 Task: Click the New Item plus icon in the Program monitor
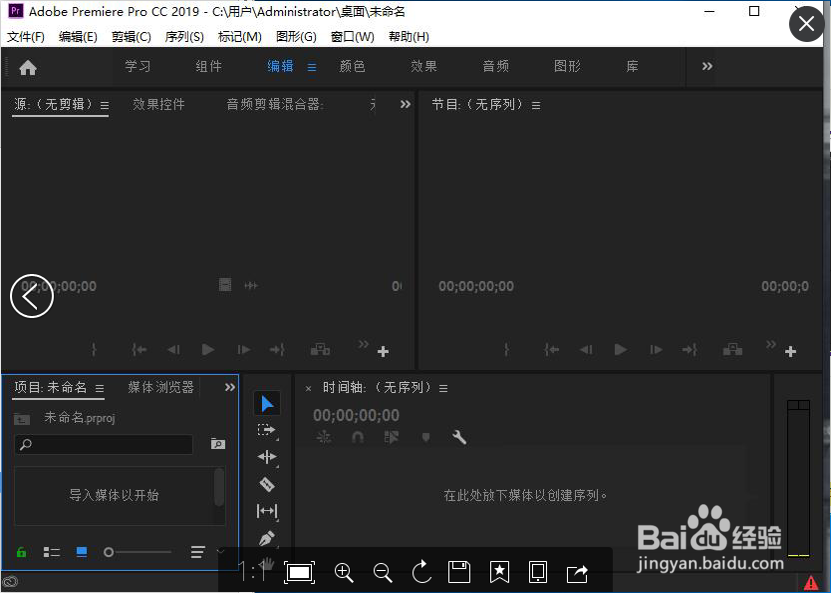point(792,350)
